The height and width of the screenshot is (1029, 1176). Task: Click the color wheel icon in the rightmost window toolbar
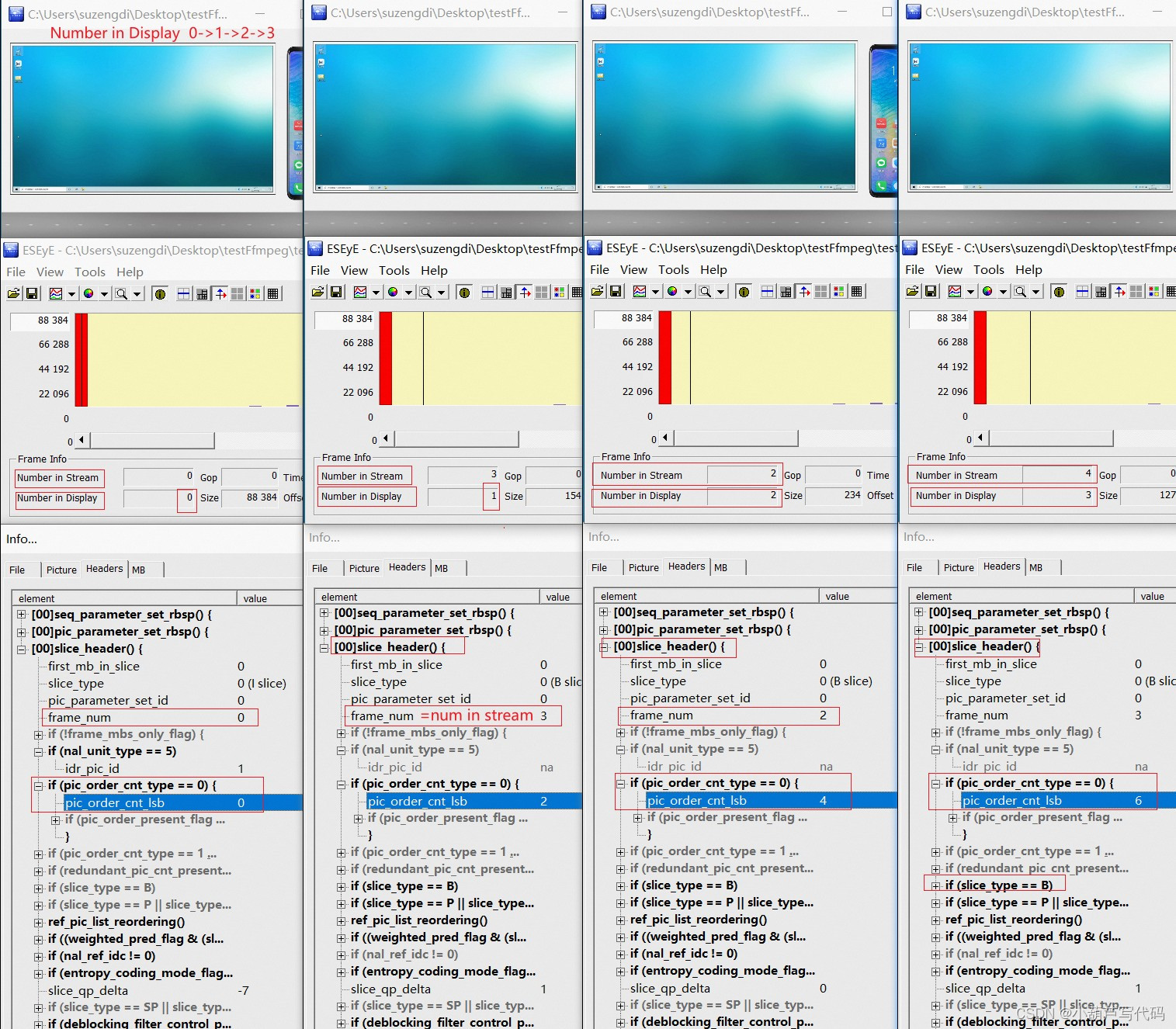987,291
